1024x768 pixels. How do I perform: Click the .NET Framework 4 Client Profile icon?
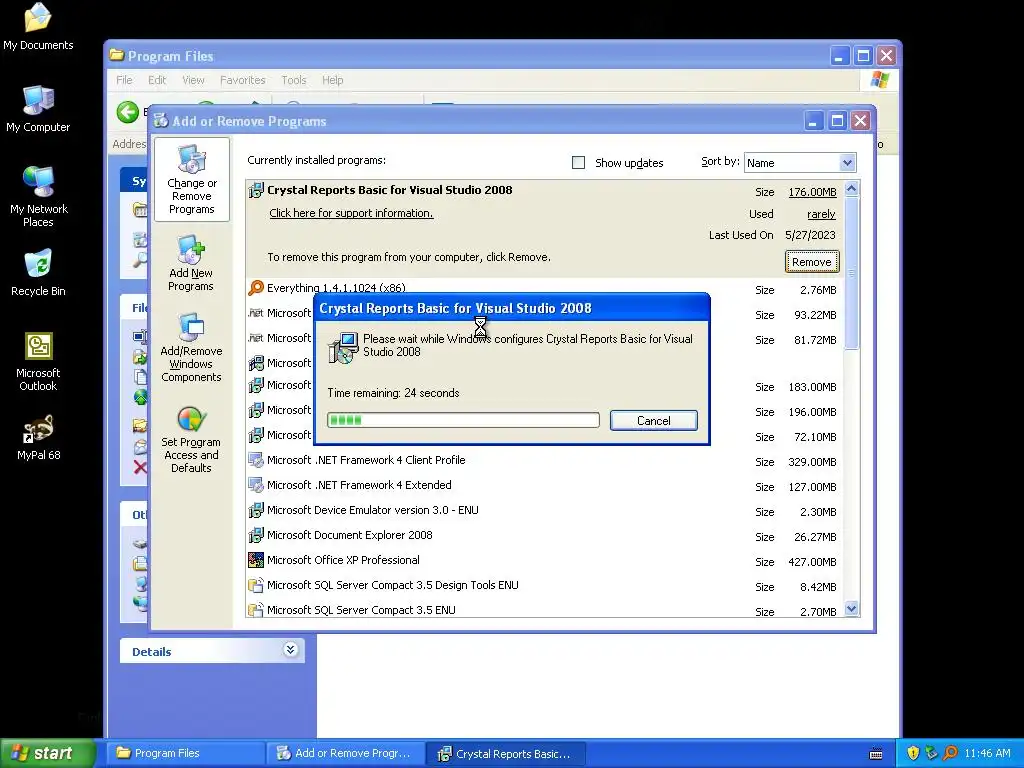[x=256, y=460]
